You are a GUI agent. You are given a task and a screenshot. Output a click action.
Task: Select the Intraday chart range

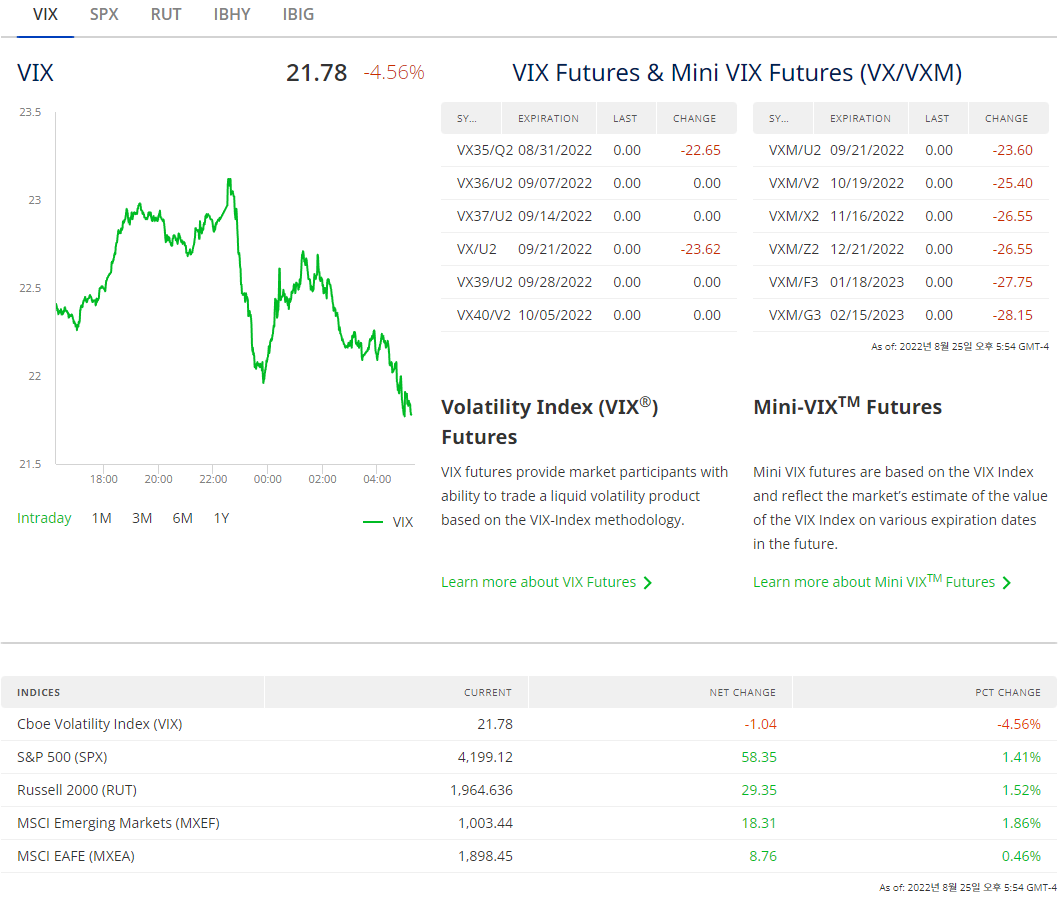tap(44, 518)
